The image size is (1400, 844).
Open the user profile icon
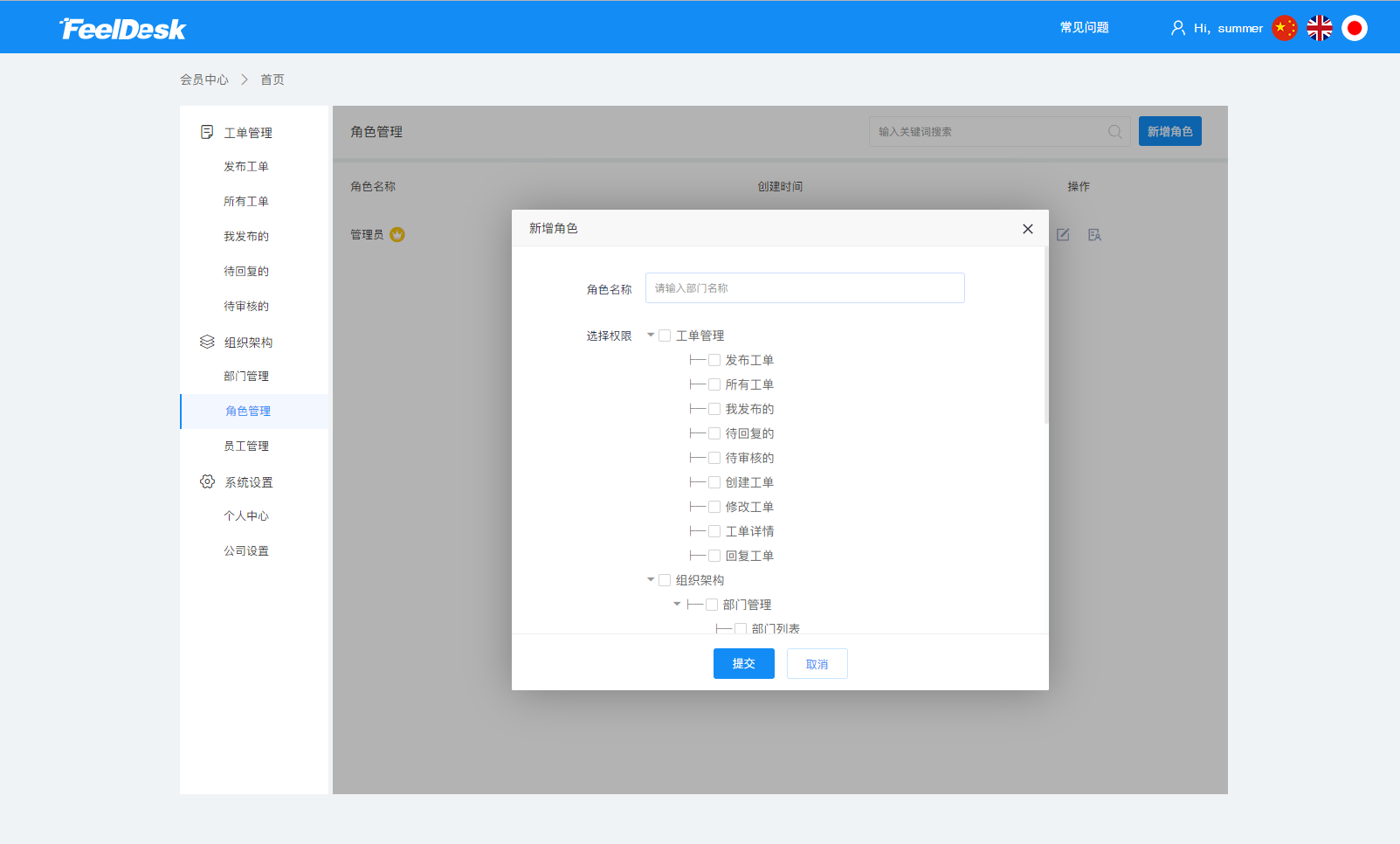click(1178, 28)
